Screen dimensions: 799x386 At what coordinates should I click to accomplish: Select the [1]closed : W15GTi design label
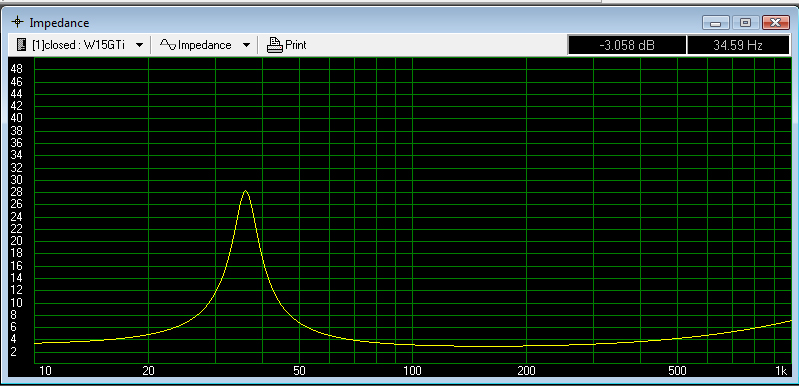tap(78, 45)
